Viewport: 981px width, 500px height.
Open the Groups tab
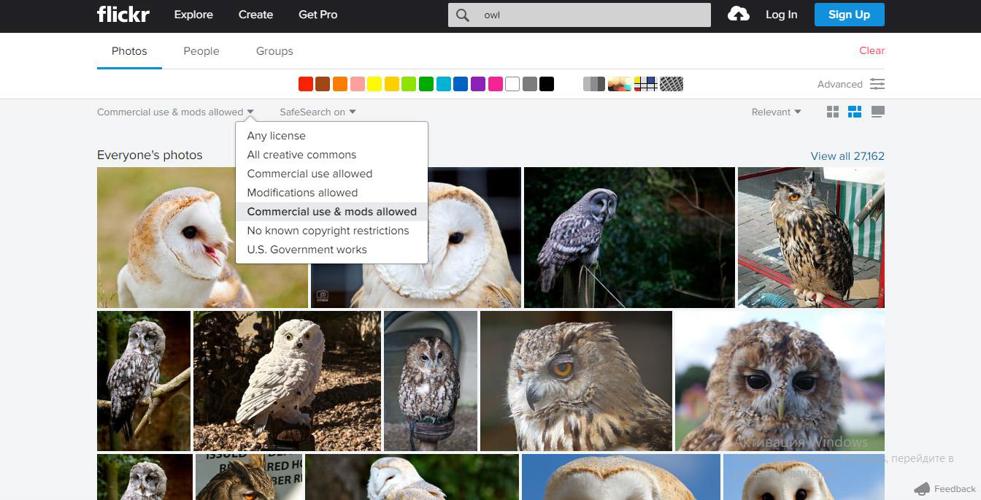(x=274, y=51)
